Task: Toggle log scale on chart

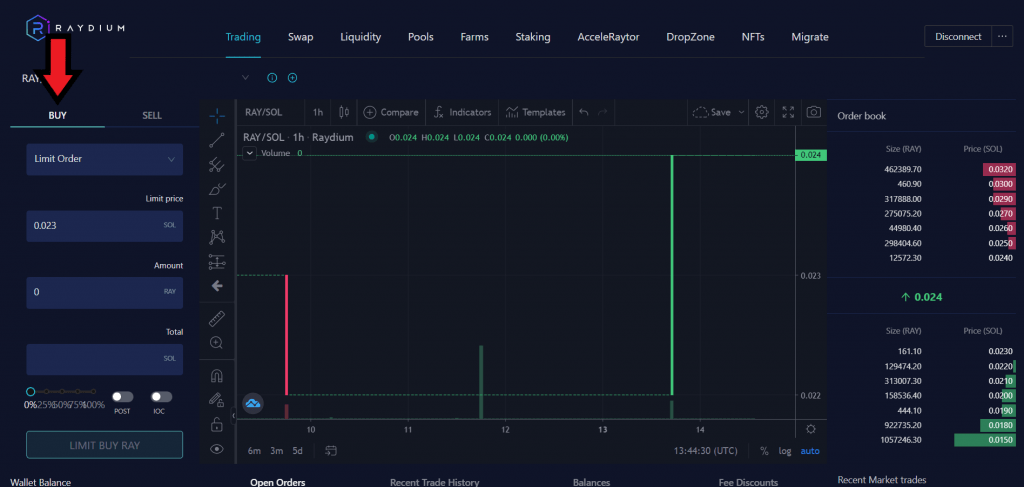Action: point(785,451)
